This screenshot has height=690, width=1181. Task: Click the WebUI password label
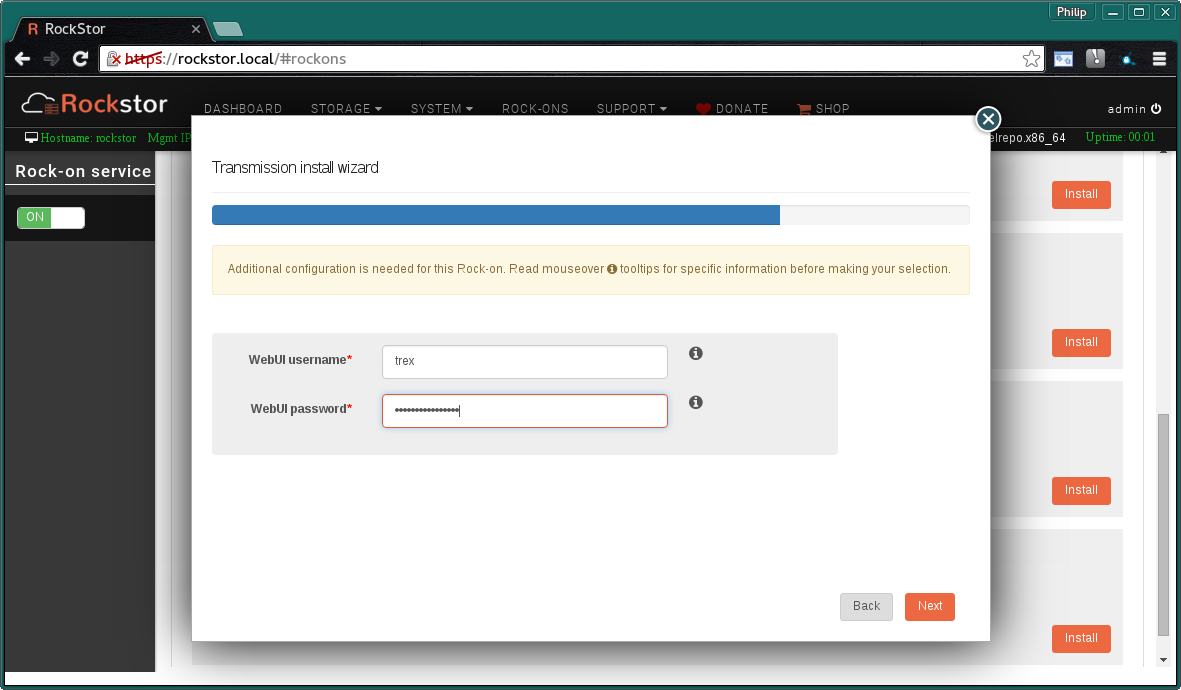coord(301,409)
